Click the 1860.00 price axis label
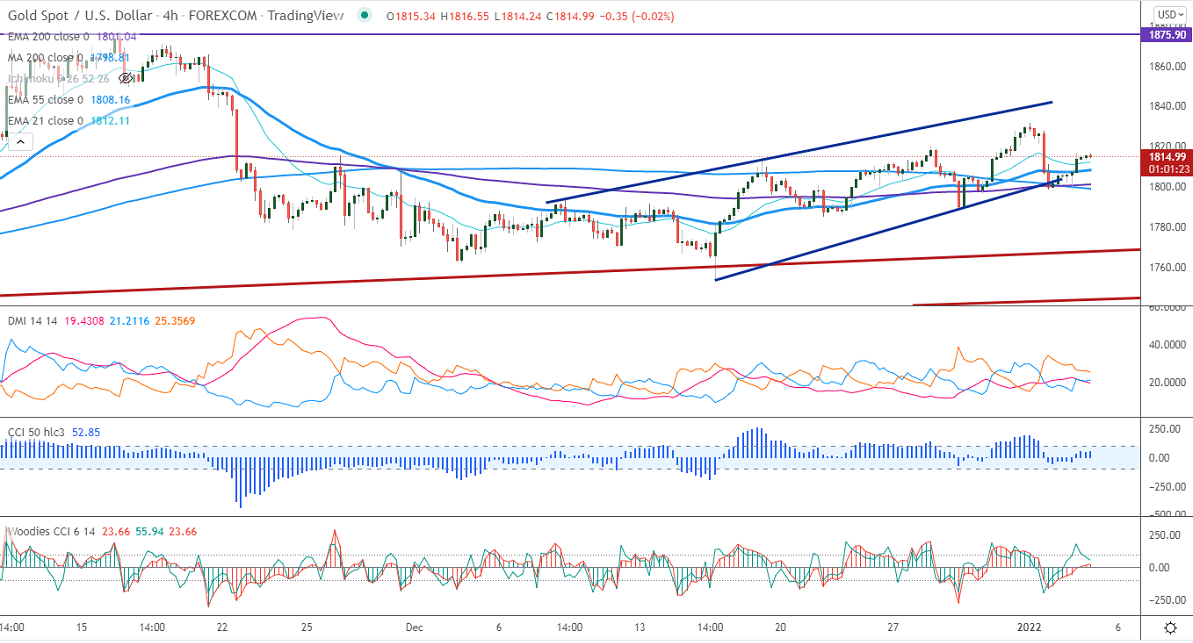This screenshot has height=643, width=1193. click(1167, 66)
